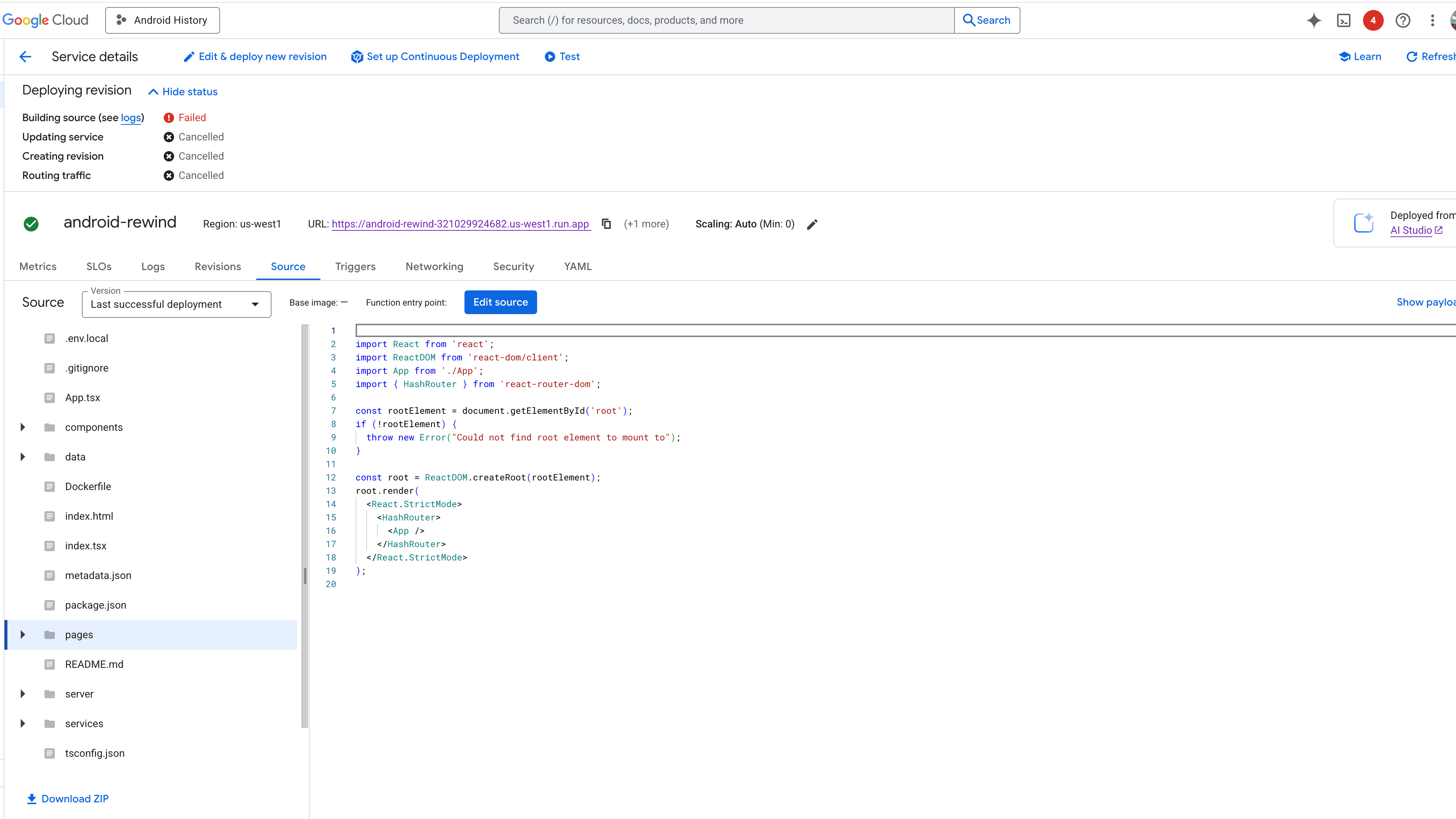Click the Edit source button
The height and width of the screenshot is (819, 1456).
click(500, 302)
